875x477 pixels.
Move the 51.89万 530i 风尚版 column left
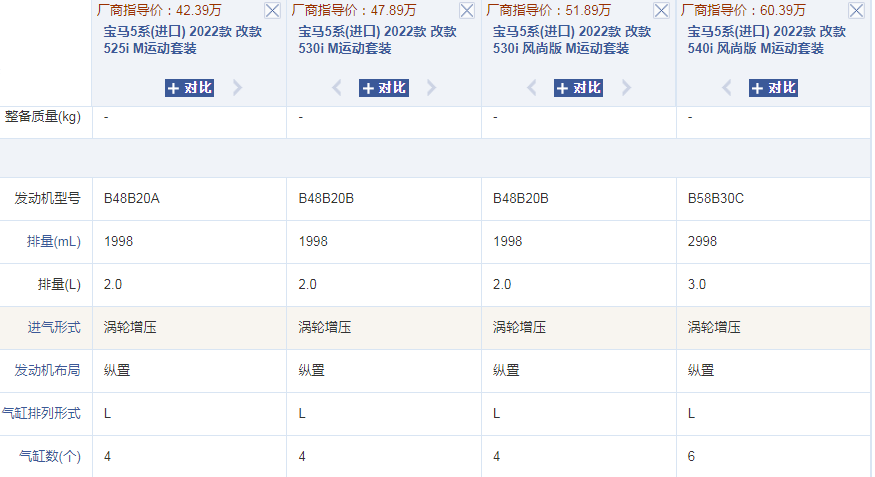tap(533, 88)
